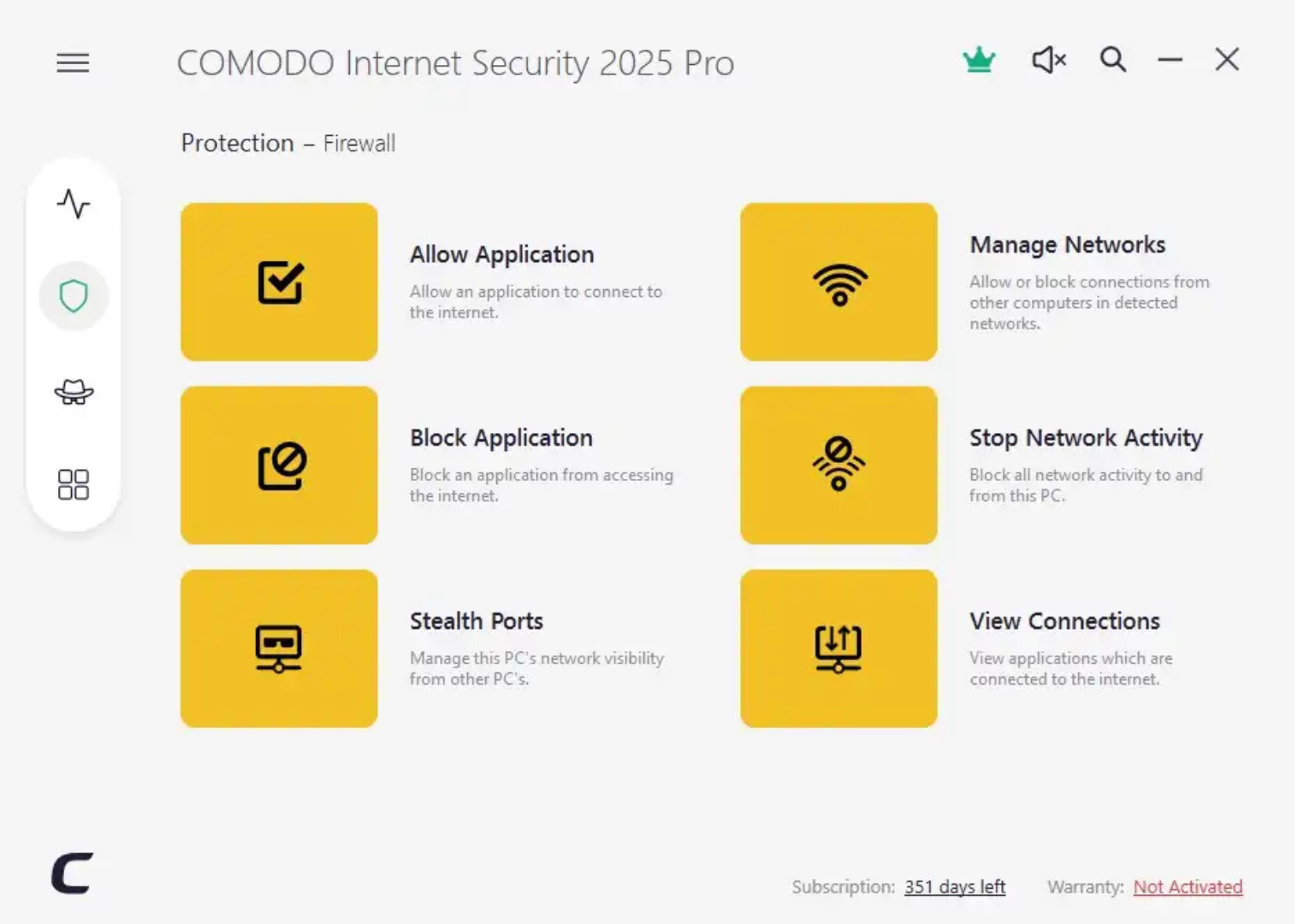Select the shield Protection sidebar icon
1298x924 pixels.
(74, 296)
